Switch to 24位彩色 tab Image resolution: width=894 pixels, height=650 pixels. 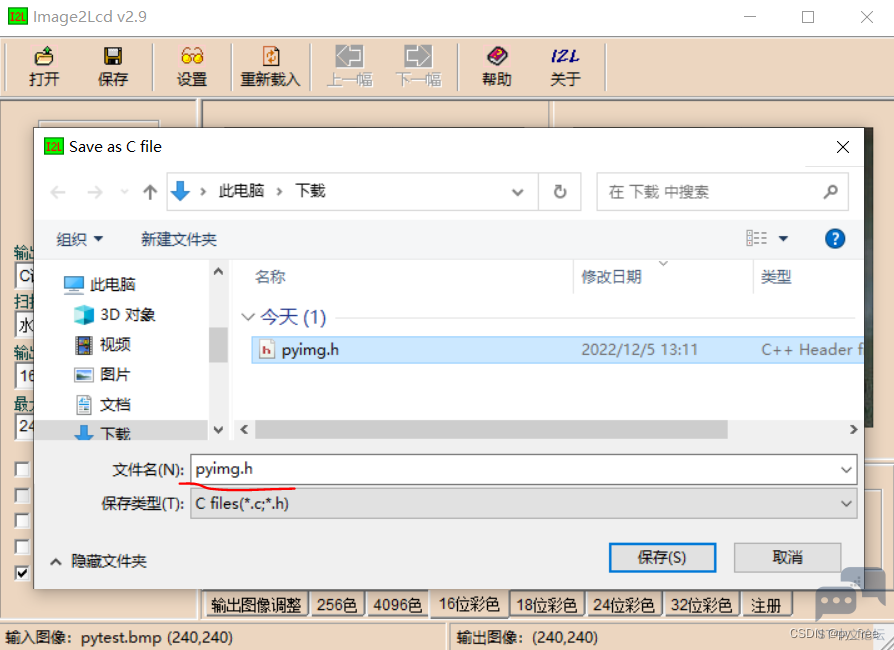pyautogui.click(x=624, y=604)
